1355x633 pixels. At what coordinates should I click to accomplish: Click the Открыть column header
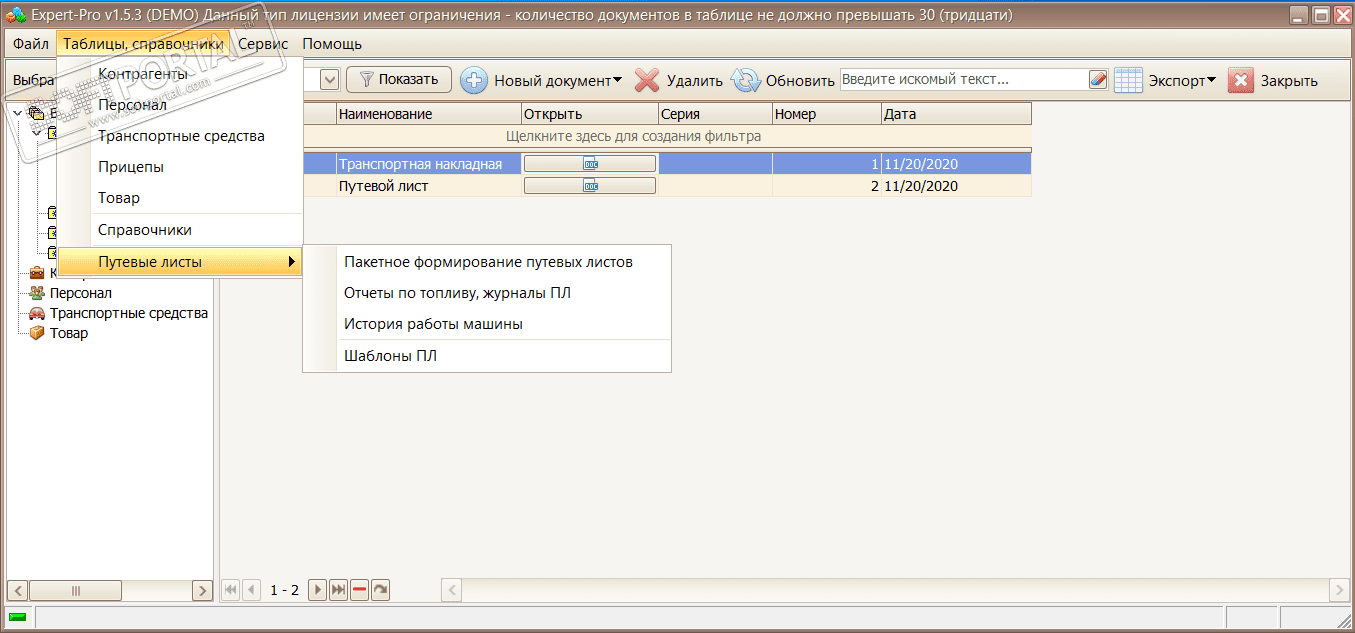[590, 114]
